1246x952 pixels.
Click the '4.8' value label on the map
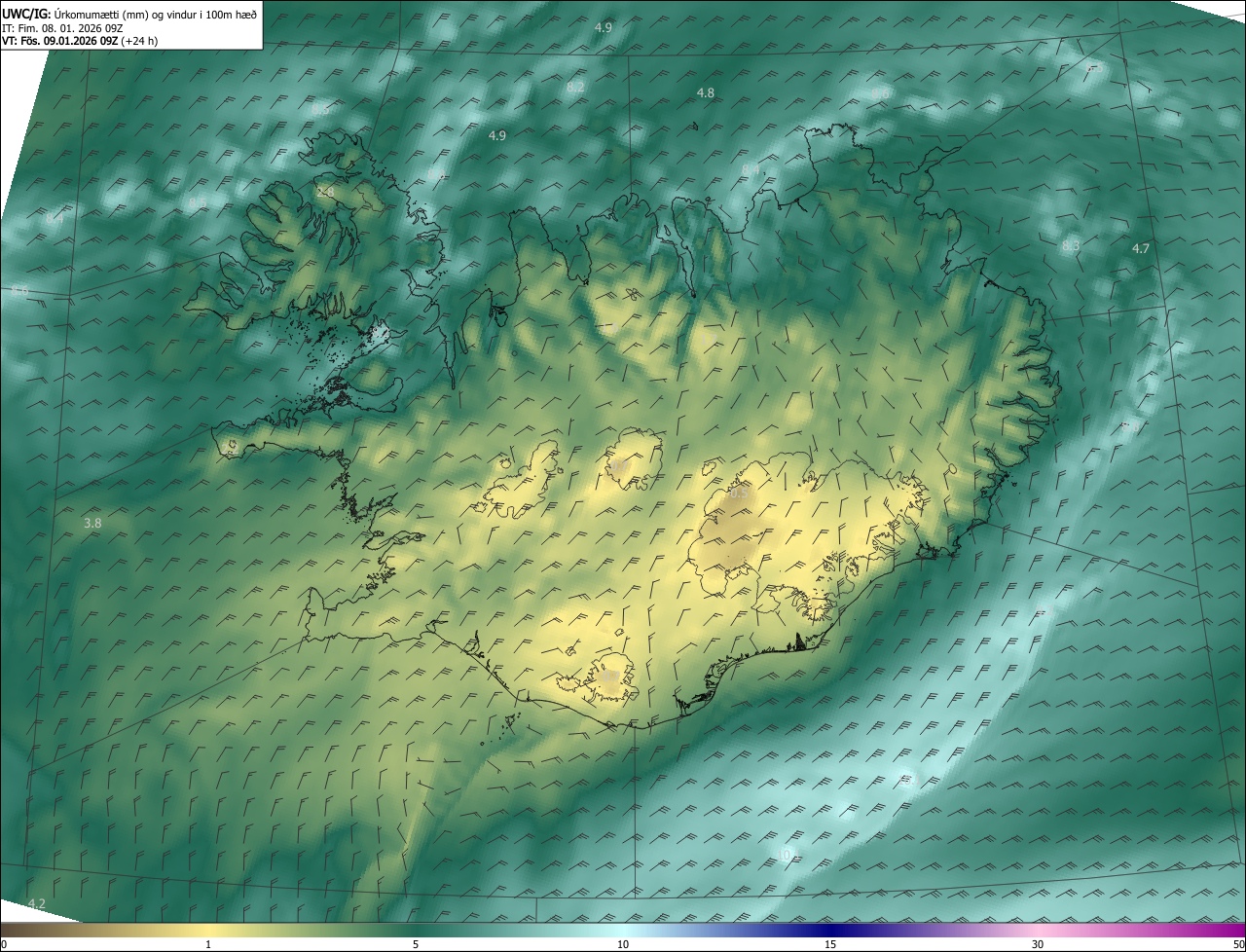(x=706, y=93)
